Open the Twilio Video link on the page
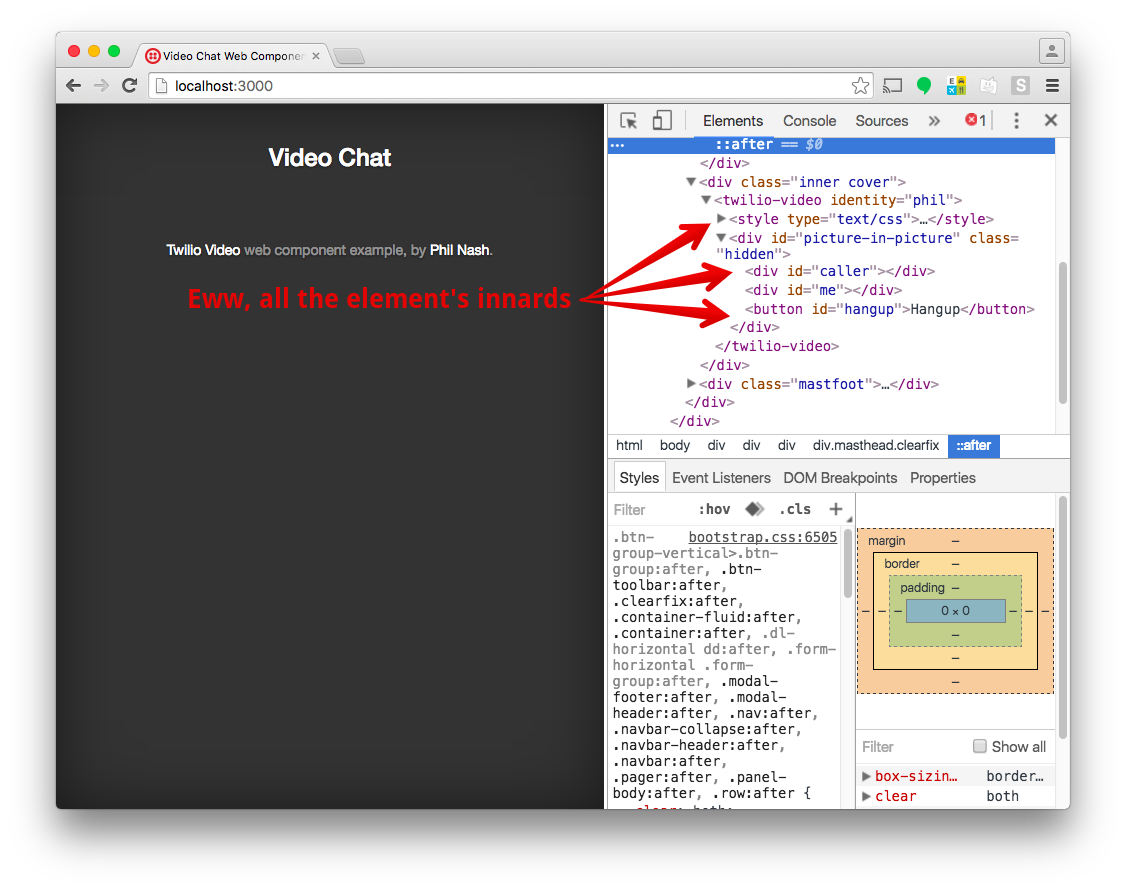The width and height of the screenshot is (1126, 889). (x=203, y=250)
